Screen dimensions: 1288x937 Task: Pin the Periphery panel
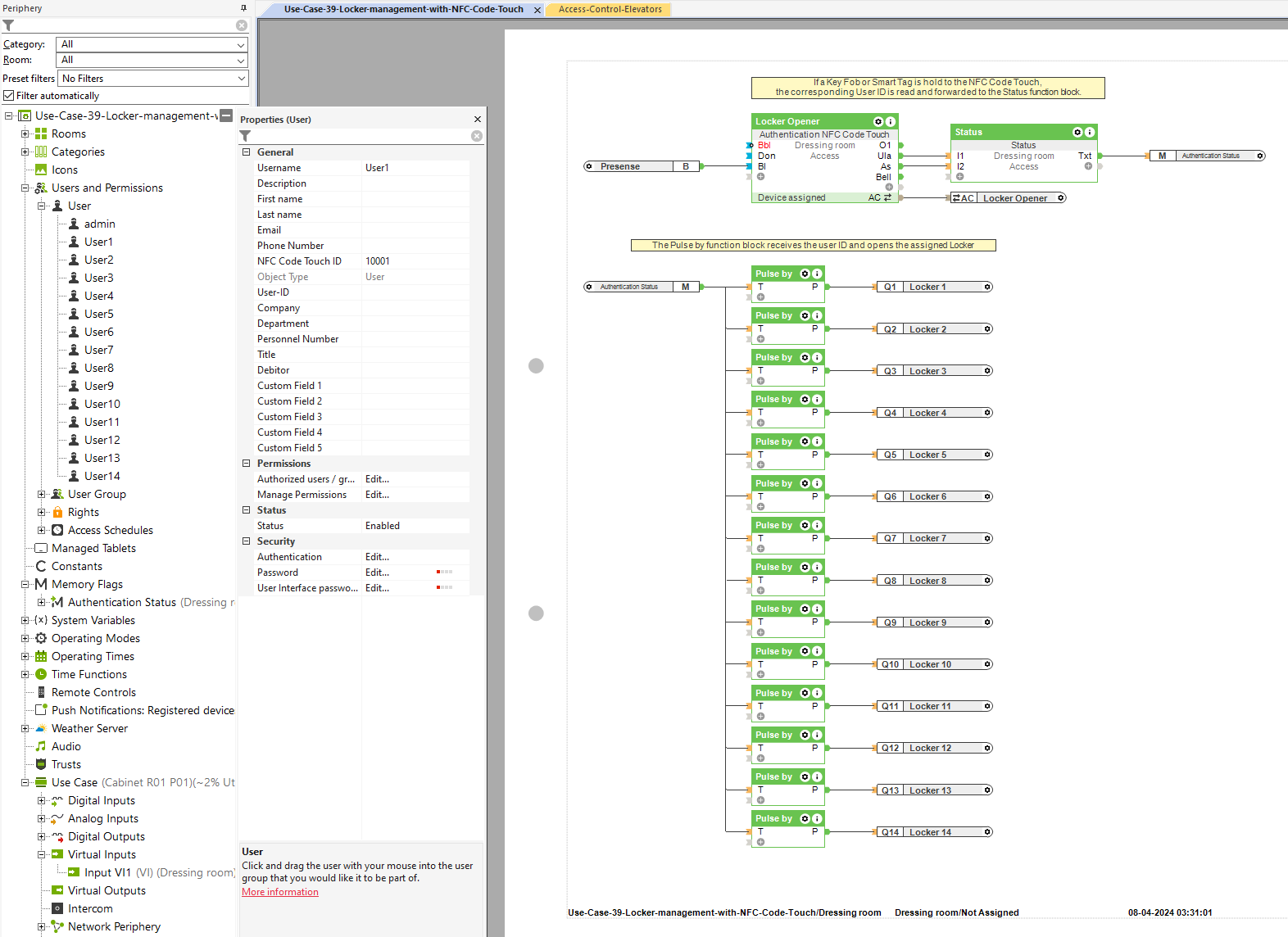243,8
